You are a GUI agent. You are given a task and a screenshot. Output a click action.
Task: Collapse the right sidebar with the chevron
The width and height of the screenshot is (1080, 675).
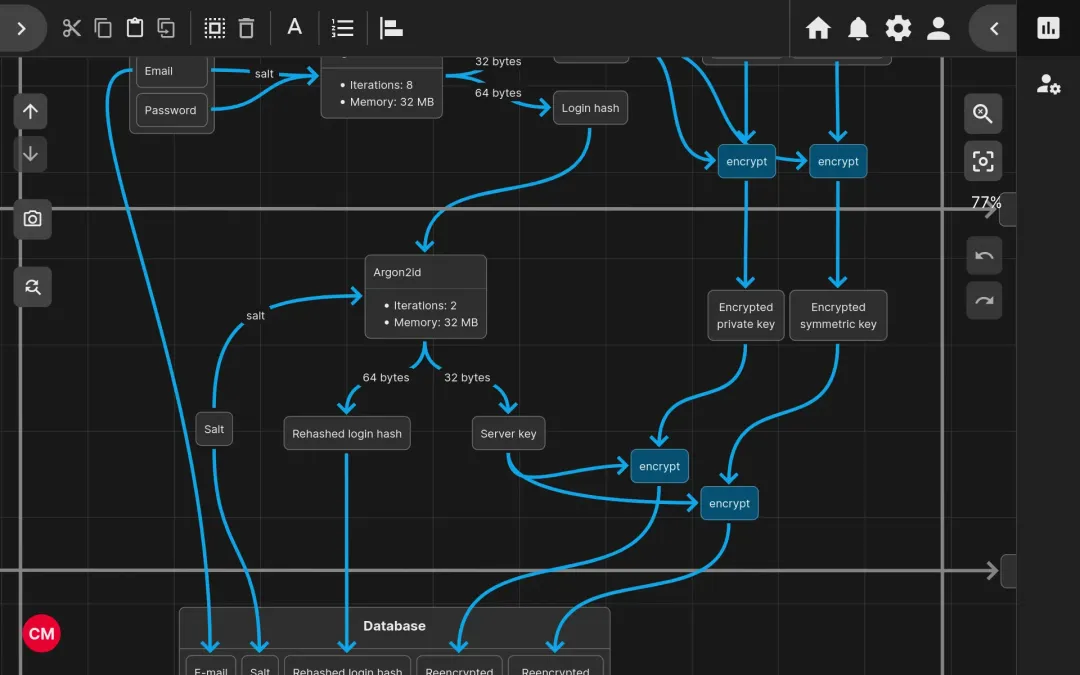pyautogui.click(x=994, y=28)
